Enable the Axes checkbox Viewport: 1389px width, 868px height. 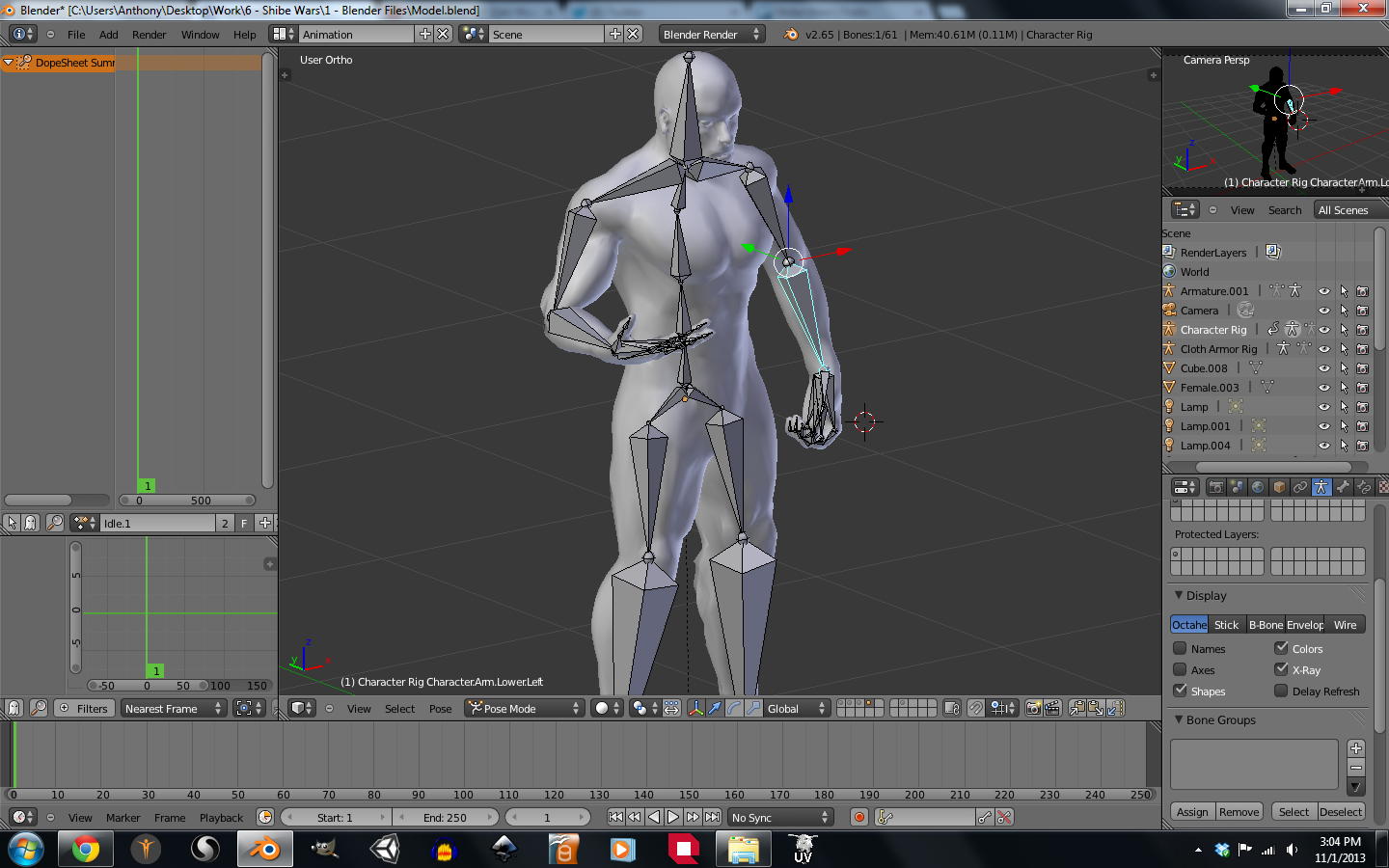click(1180, 669)
